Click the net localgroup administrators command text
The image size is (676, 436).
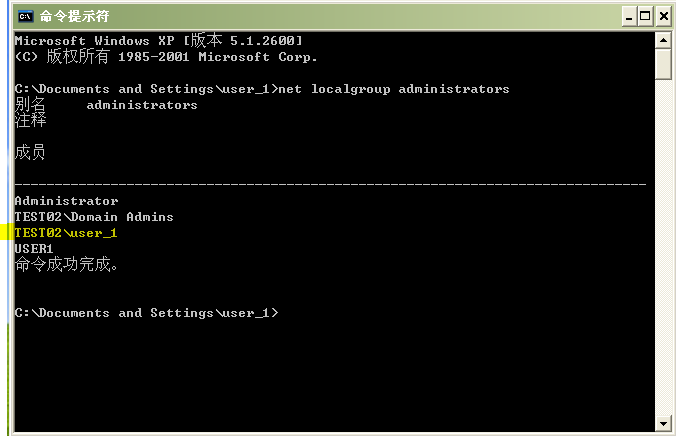(394, 89)
